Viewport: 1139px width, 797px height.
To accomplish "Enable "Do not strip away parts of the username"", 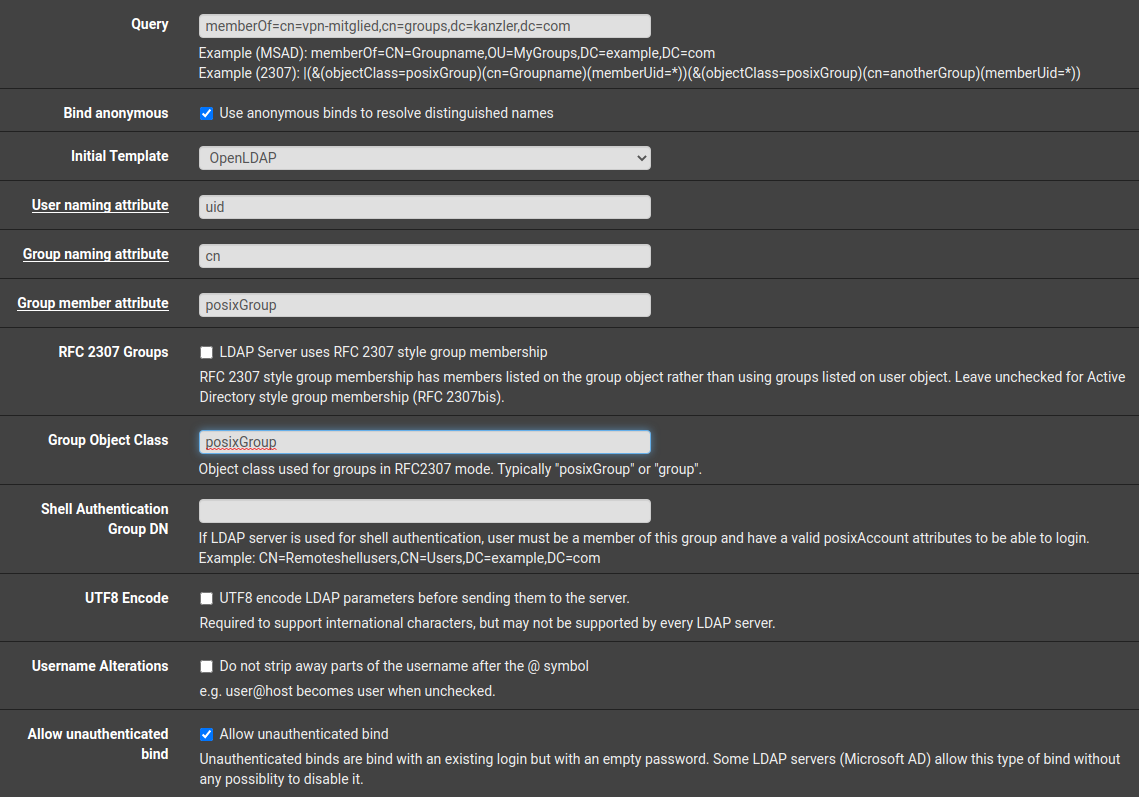I will point(206,666).
